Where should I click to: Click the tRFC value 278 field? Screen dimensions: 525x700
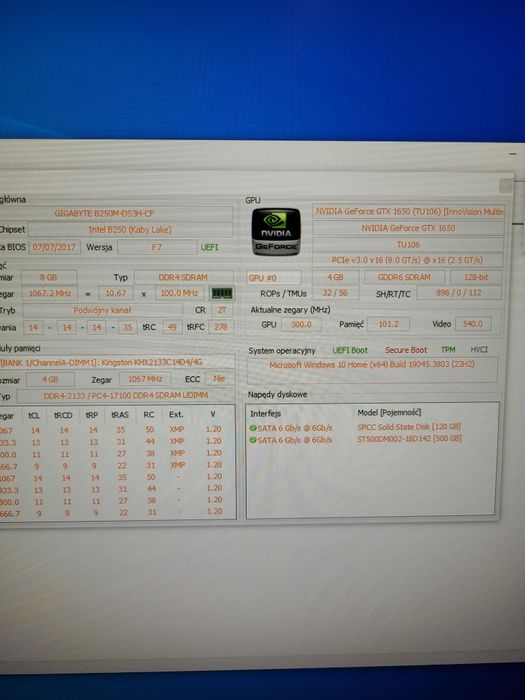coord(221,327)
